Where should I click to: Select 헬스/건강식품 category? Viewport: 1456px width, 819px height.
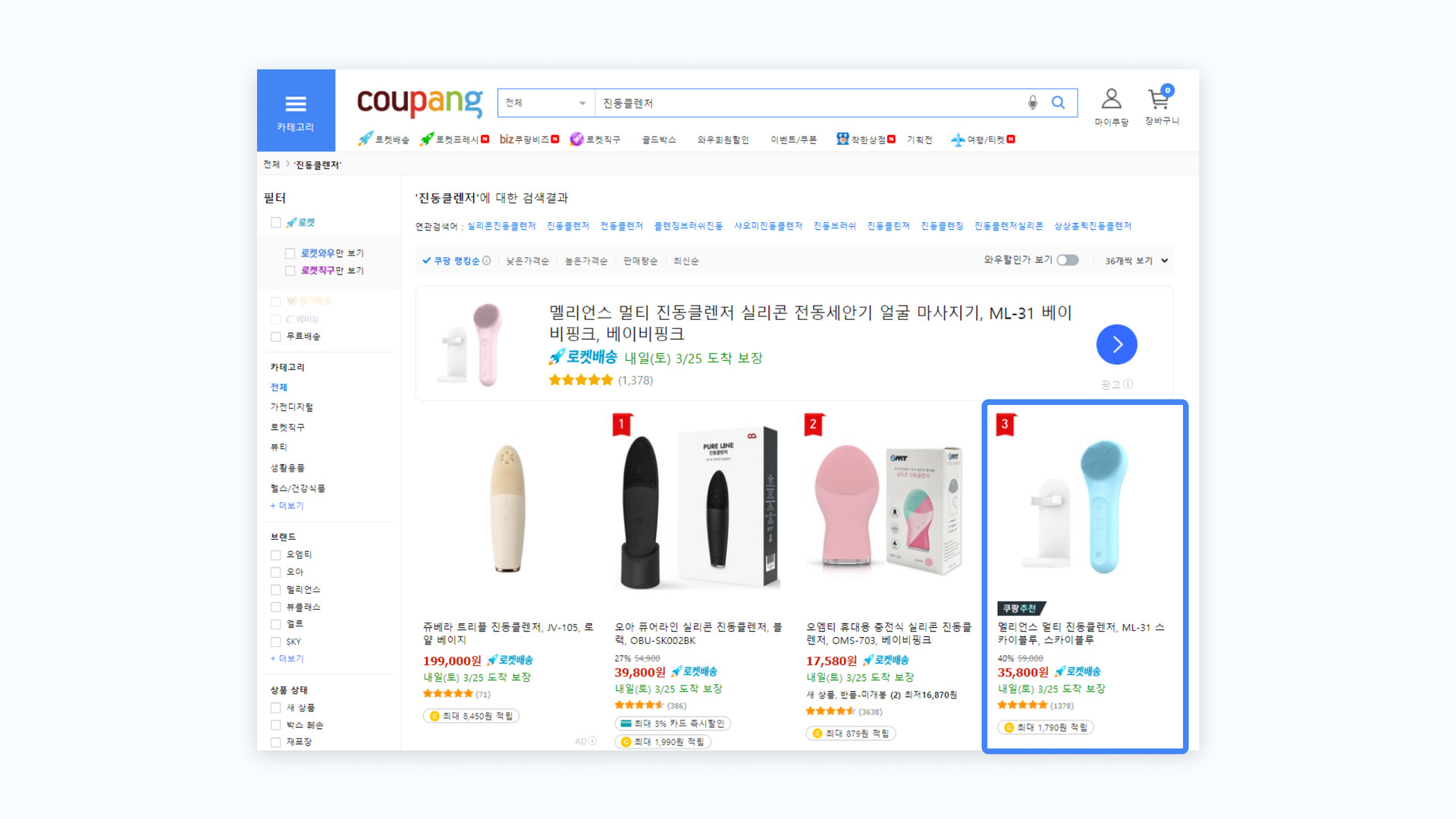point(297,488)
